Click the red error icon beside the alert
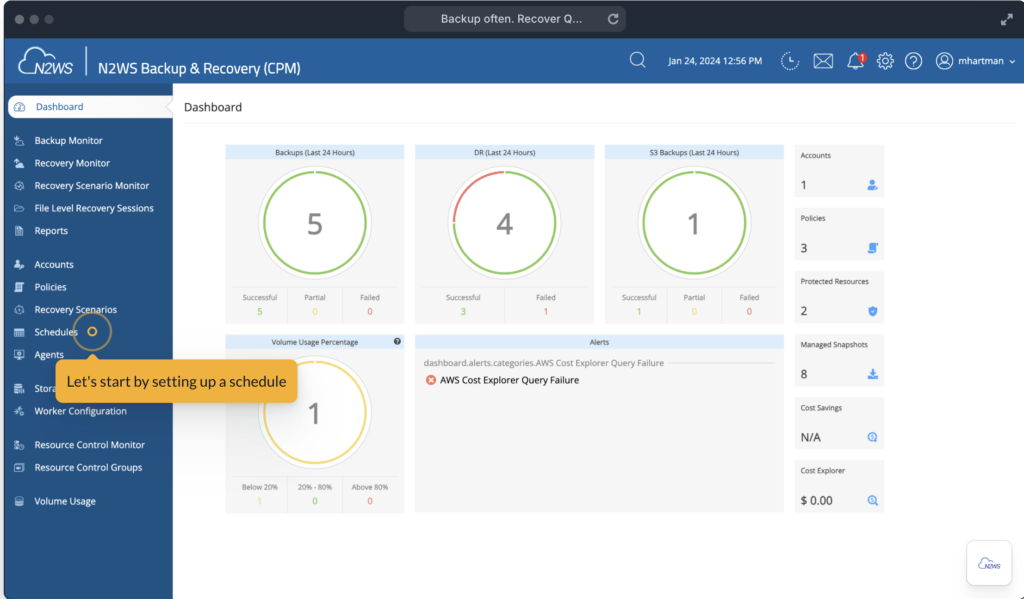Viewport: 1024px width, 599px height. [x=430, y=380]
